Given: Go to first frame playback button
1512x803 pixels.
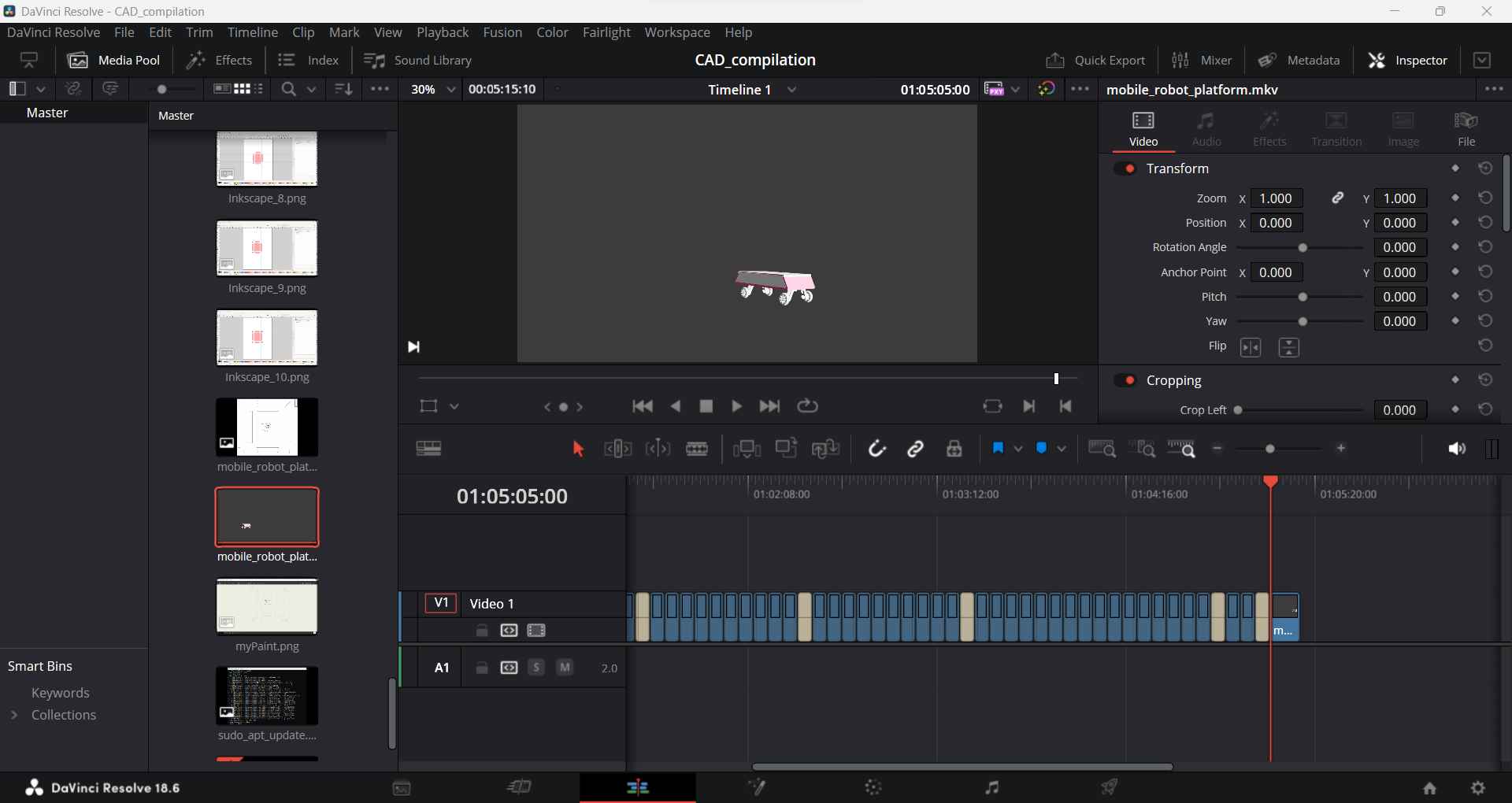Looking at the screenshot, I should (643, 406).
